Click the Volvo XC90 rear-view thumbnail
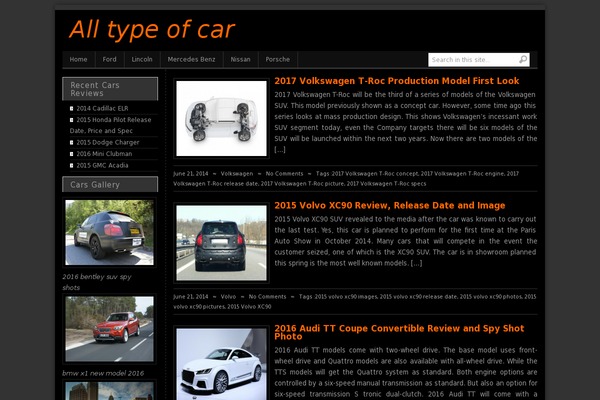 click(x=222, y=243)
